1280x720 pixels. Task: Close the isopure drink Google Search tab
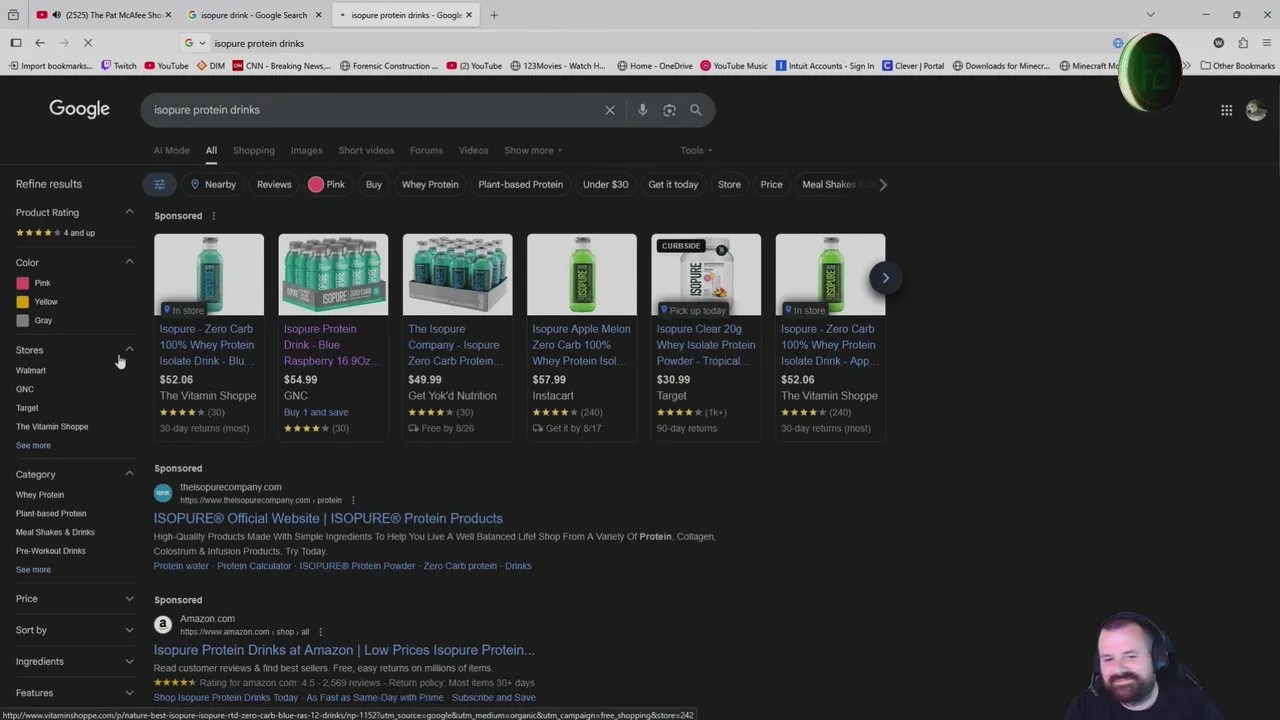[319, 15]
